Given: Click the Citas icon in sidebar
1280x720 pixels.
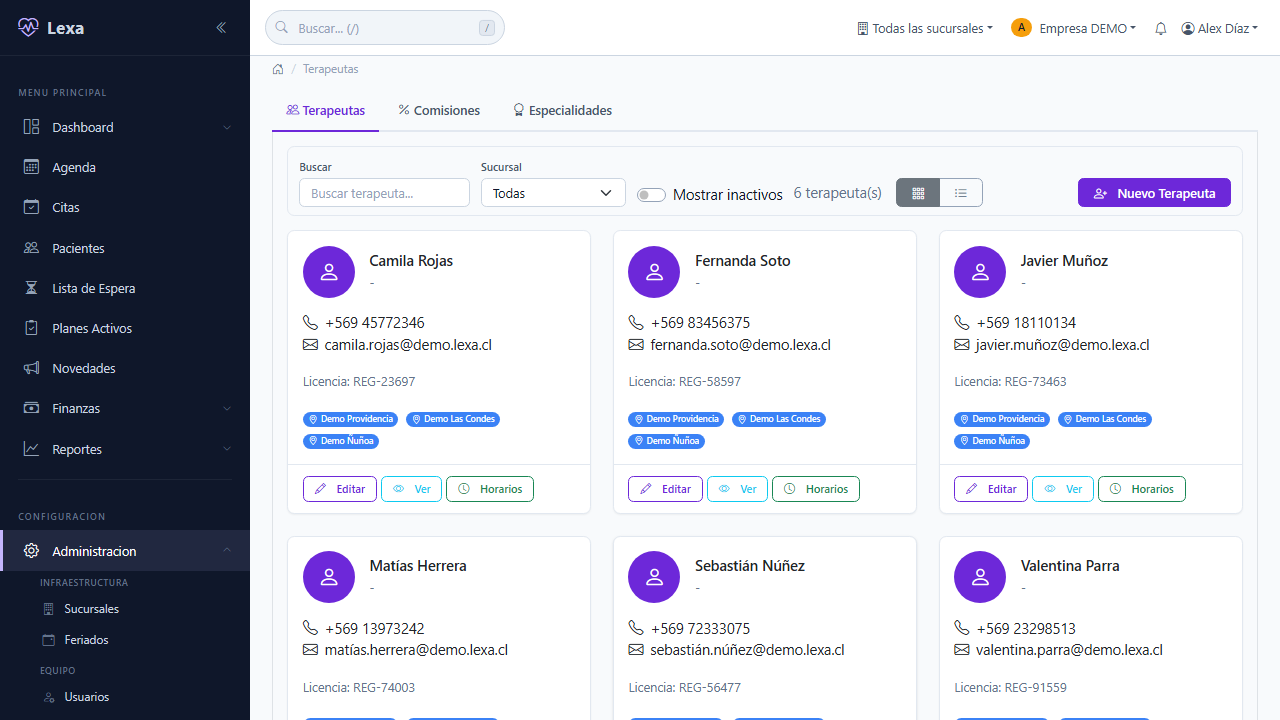Looking at the screenshot, I should point(32,207).
